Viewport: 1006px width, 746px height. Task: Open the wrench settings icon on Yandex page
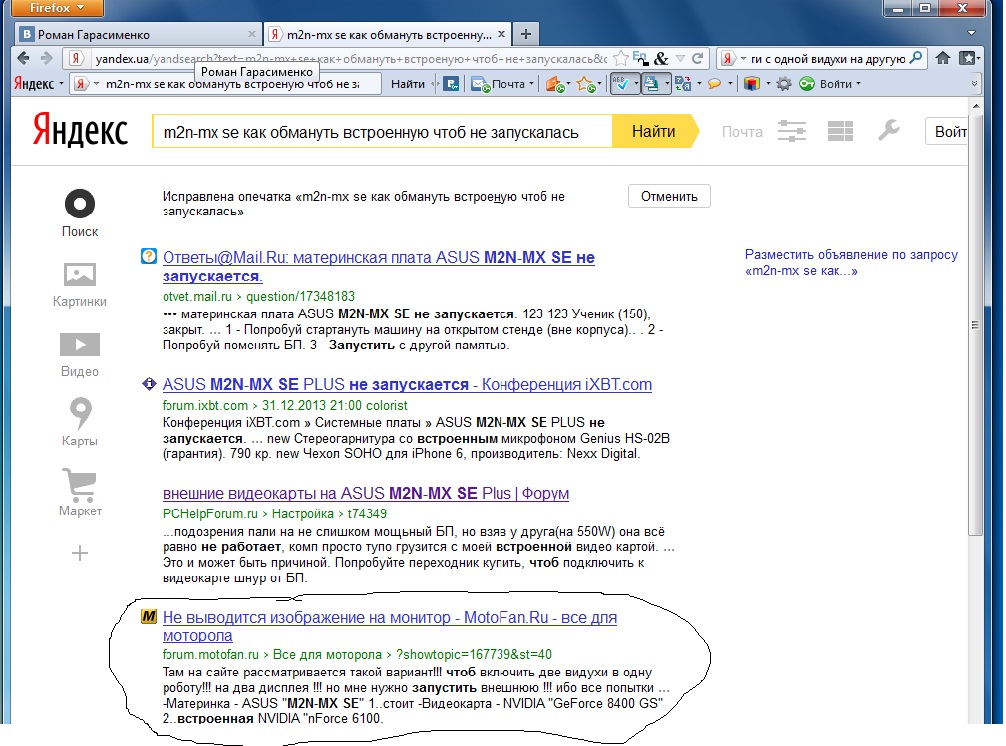889,130
